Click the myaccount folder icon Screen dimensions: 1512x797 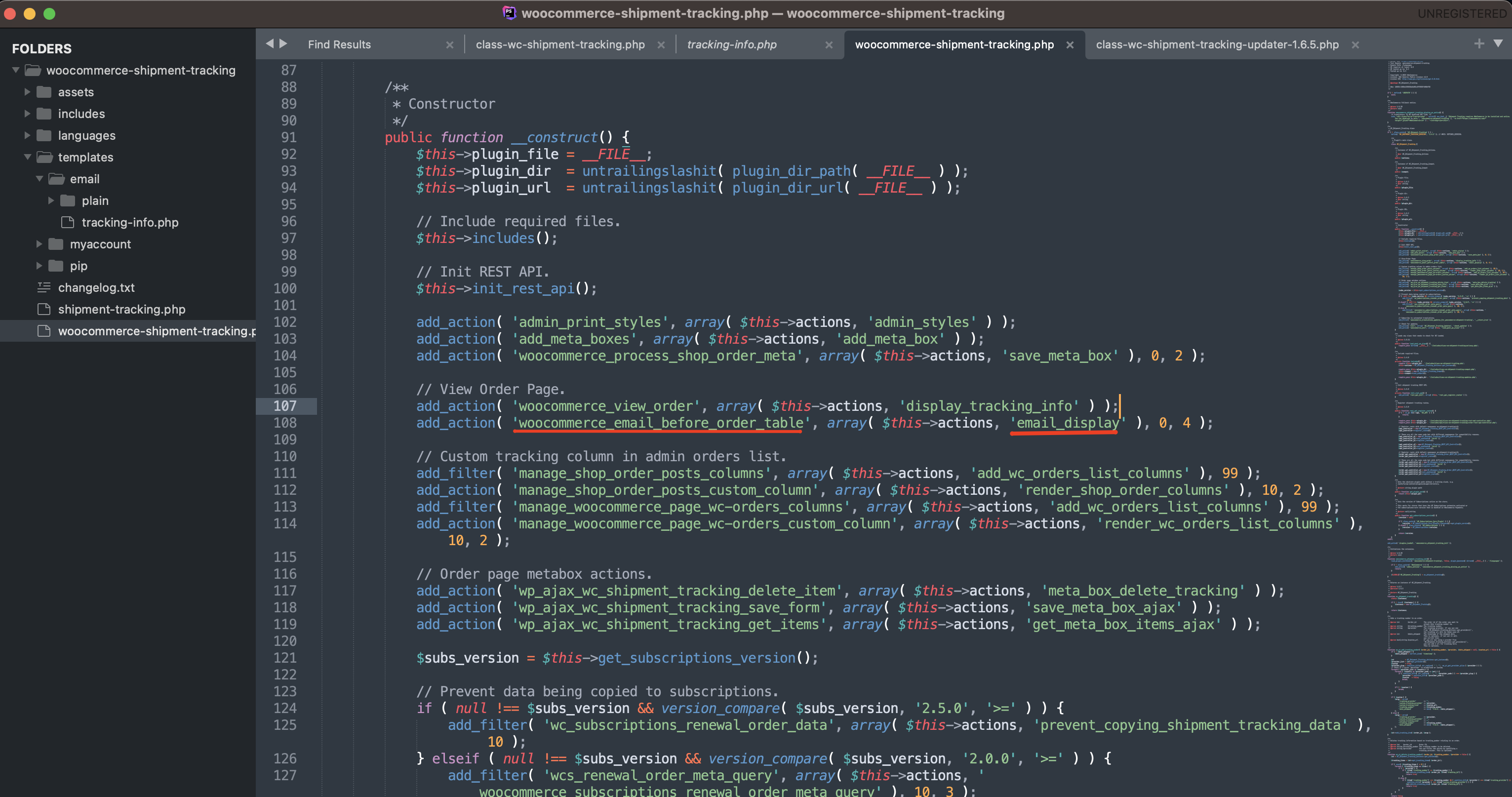pos(56,244)
